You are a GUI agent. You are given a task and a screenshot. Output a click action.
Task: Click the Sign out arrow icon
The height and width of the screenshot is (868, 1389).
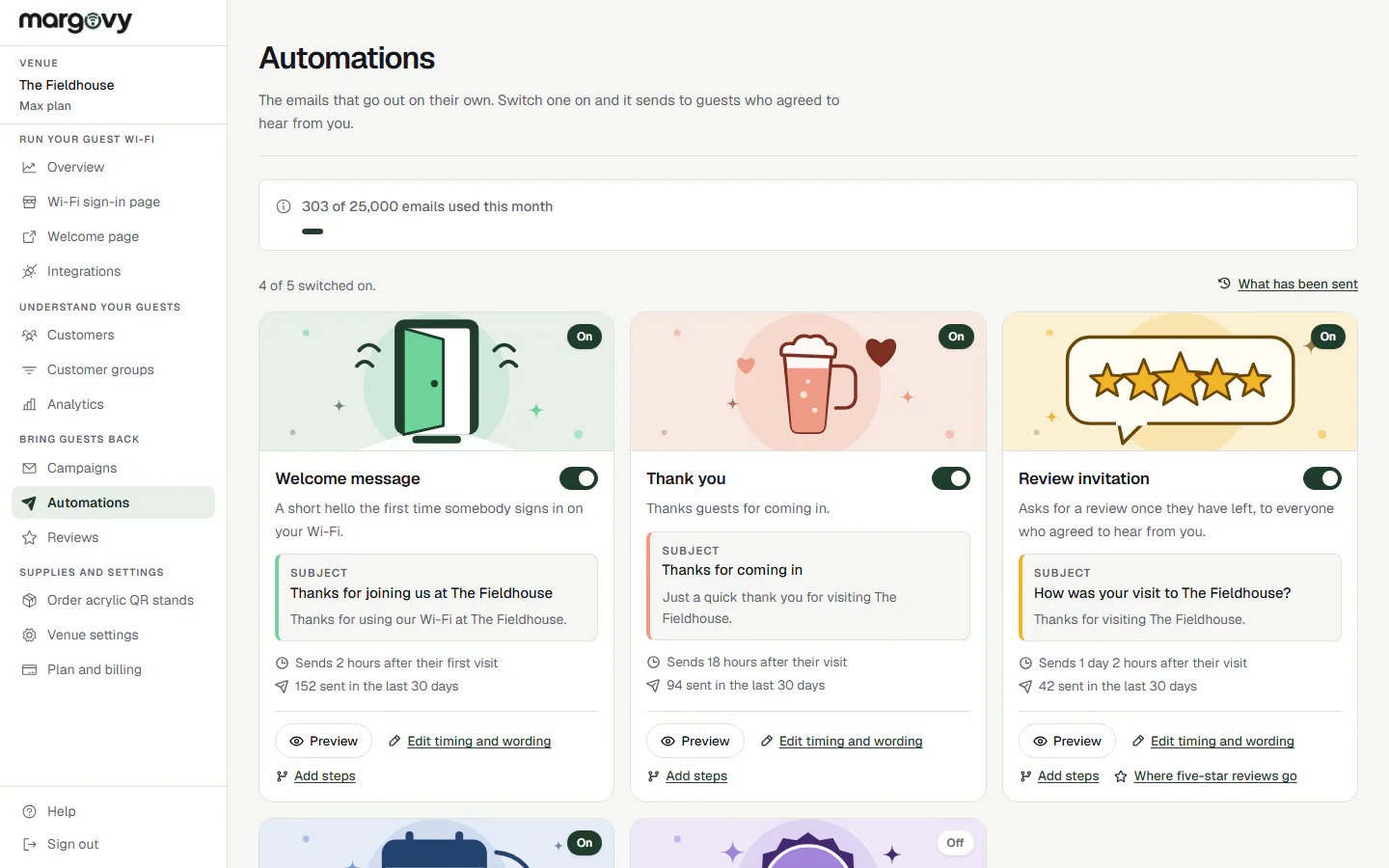29,844
